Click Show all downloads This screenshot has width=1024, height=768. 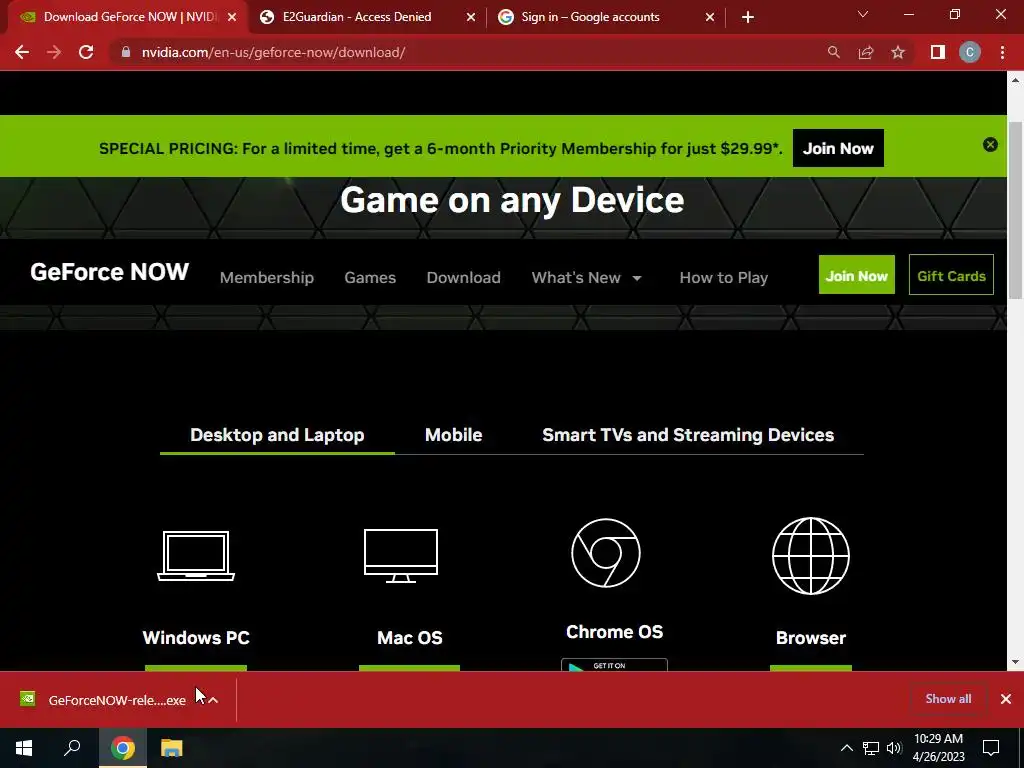(x=948, y=699)
